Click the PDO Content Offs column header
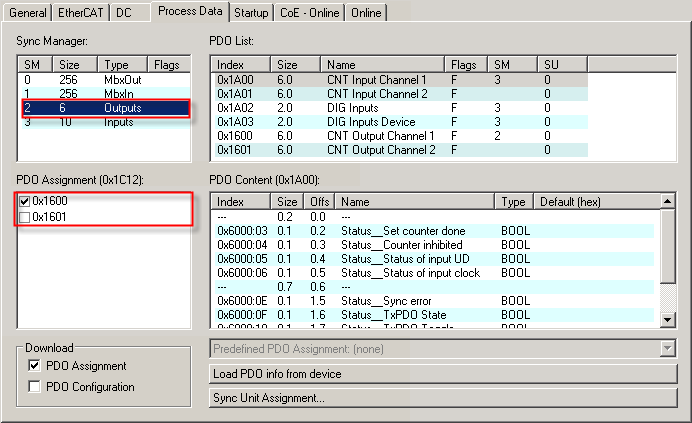Viewport: 692px width, 423px height. coord(319,202)
